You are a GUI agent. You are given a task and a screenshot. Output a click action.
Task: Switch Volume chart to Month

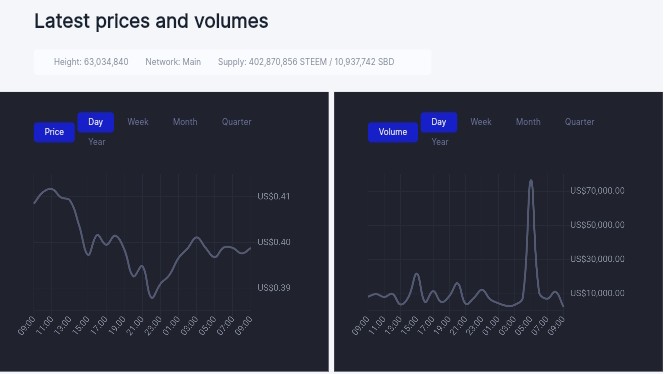point(528,122)
